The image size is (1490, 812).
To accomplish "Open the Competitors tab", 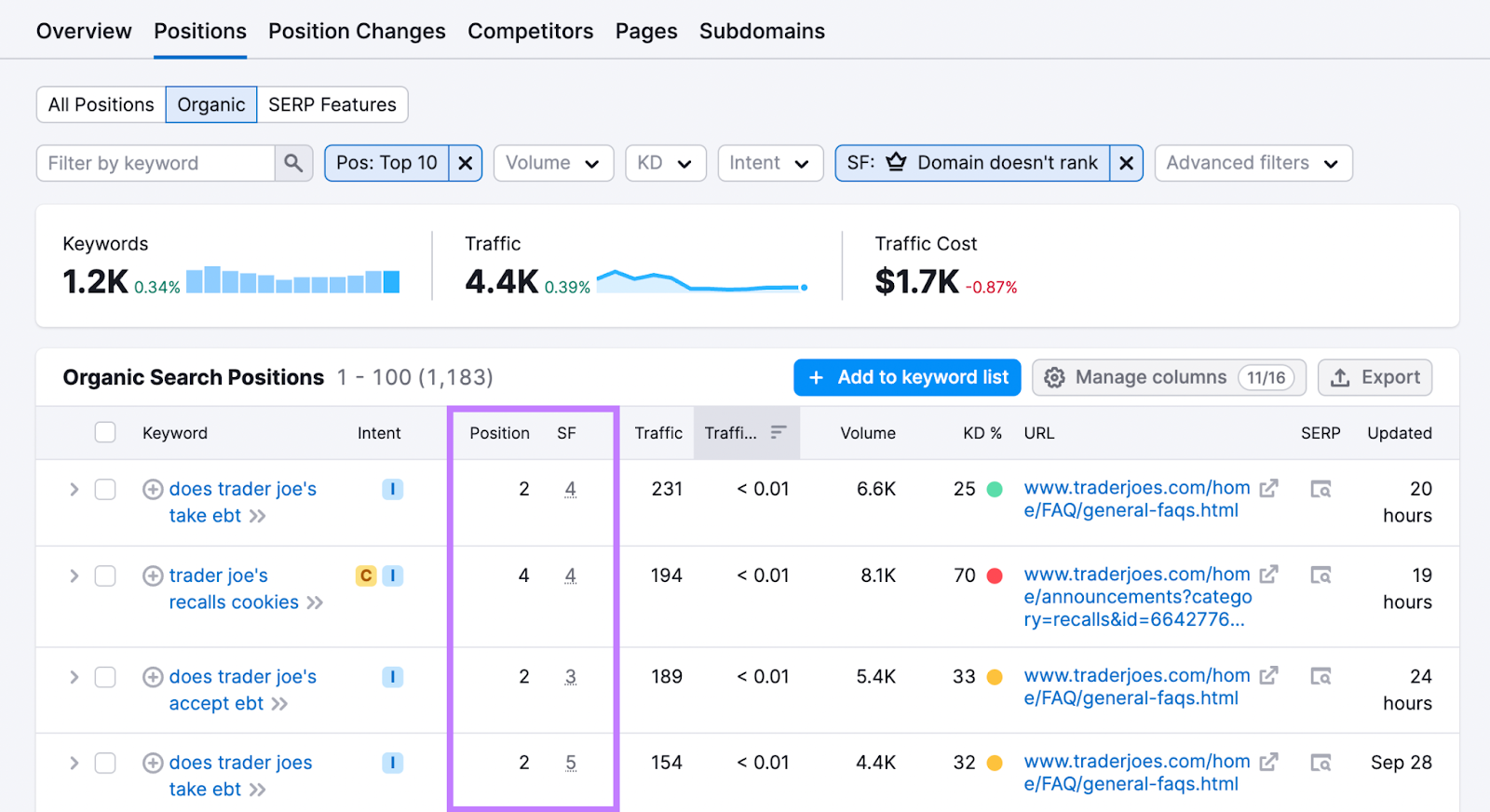I will click(530, 31).
